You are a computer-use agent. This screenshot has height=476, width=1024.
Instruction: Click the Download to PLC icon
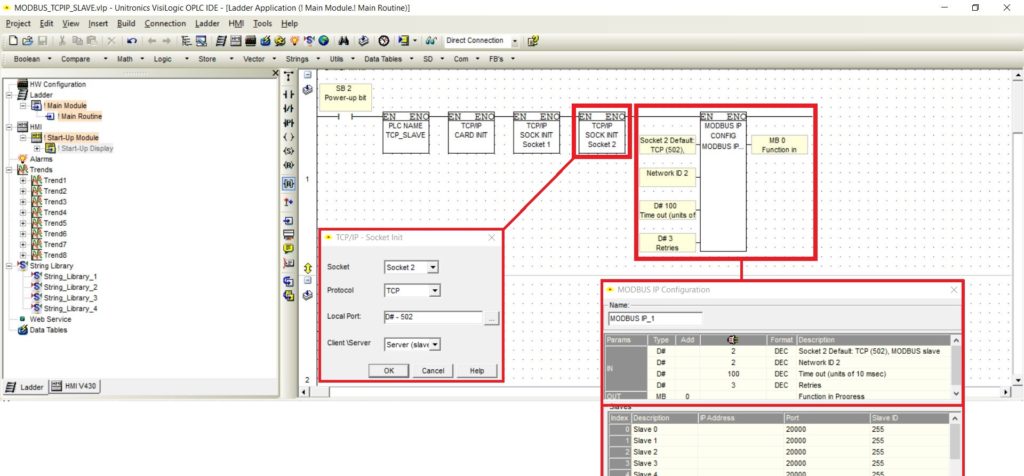coord(364,40)
